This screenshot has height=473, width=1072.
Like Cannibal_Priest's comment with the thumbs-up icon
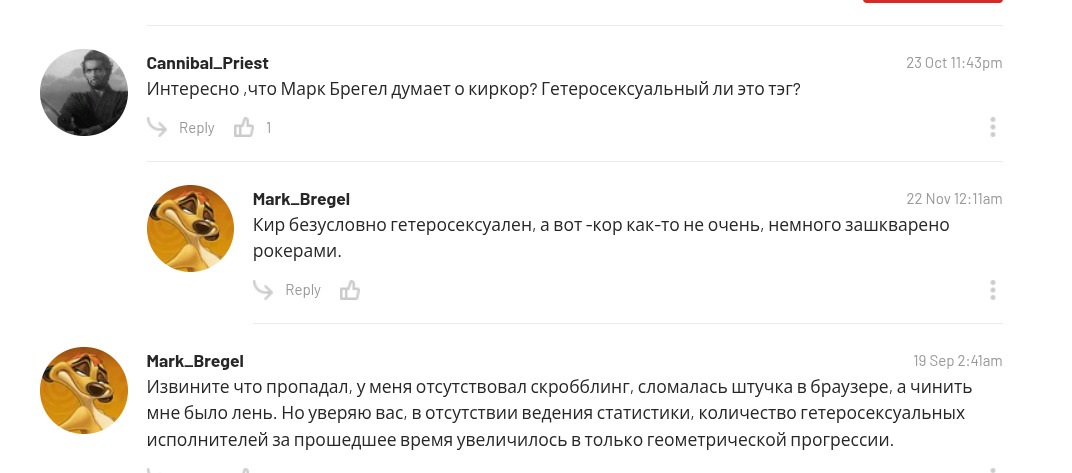244,128
